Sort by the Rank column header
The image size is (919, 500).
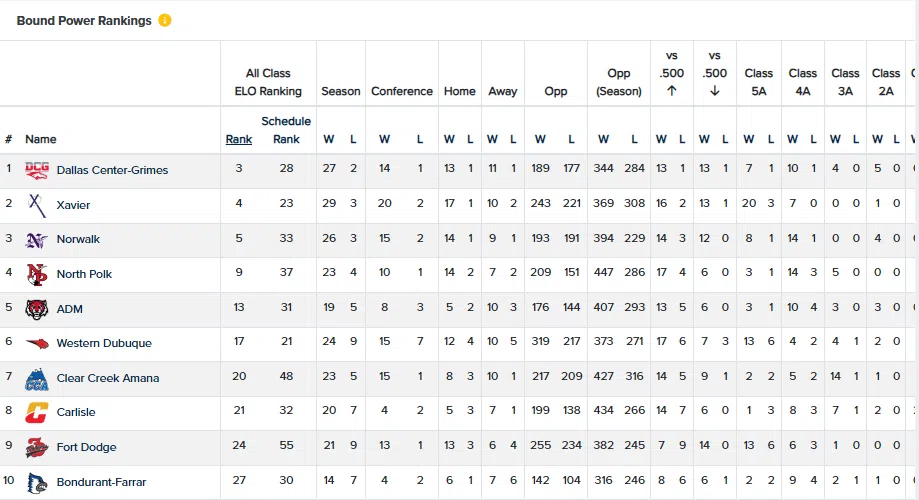[x=239, y=140]
